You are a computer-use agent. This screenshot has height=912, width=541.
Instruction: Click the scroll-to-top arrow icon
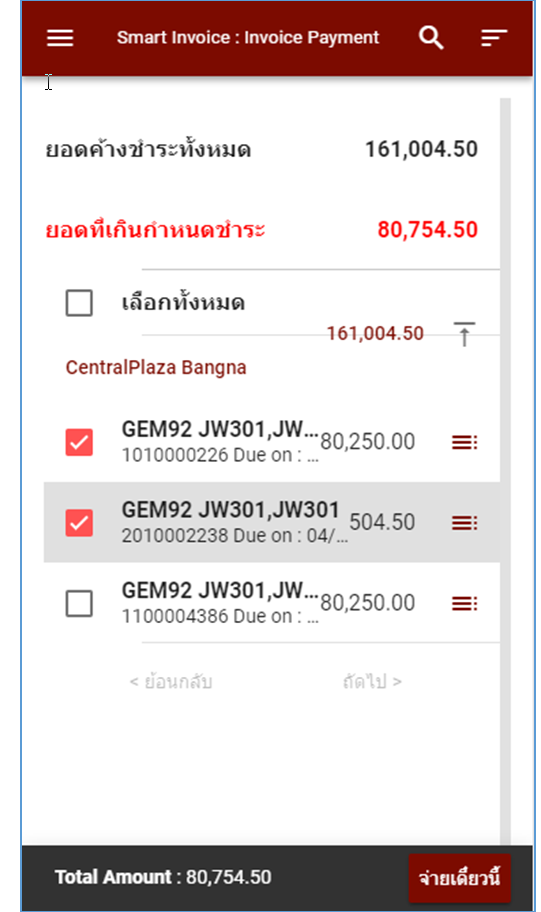464,334
